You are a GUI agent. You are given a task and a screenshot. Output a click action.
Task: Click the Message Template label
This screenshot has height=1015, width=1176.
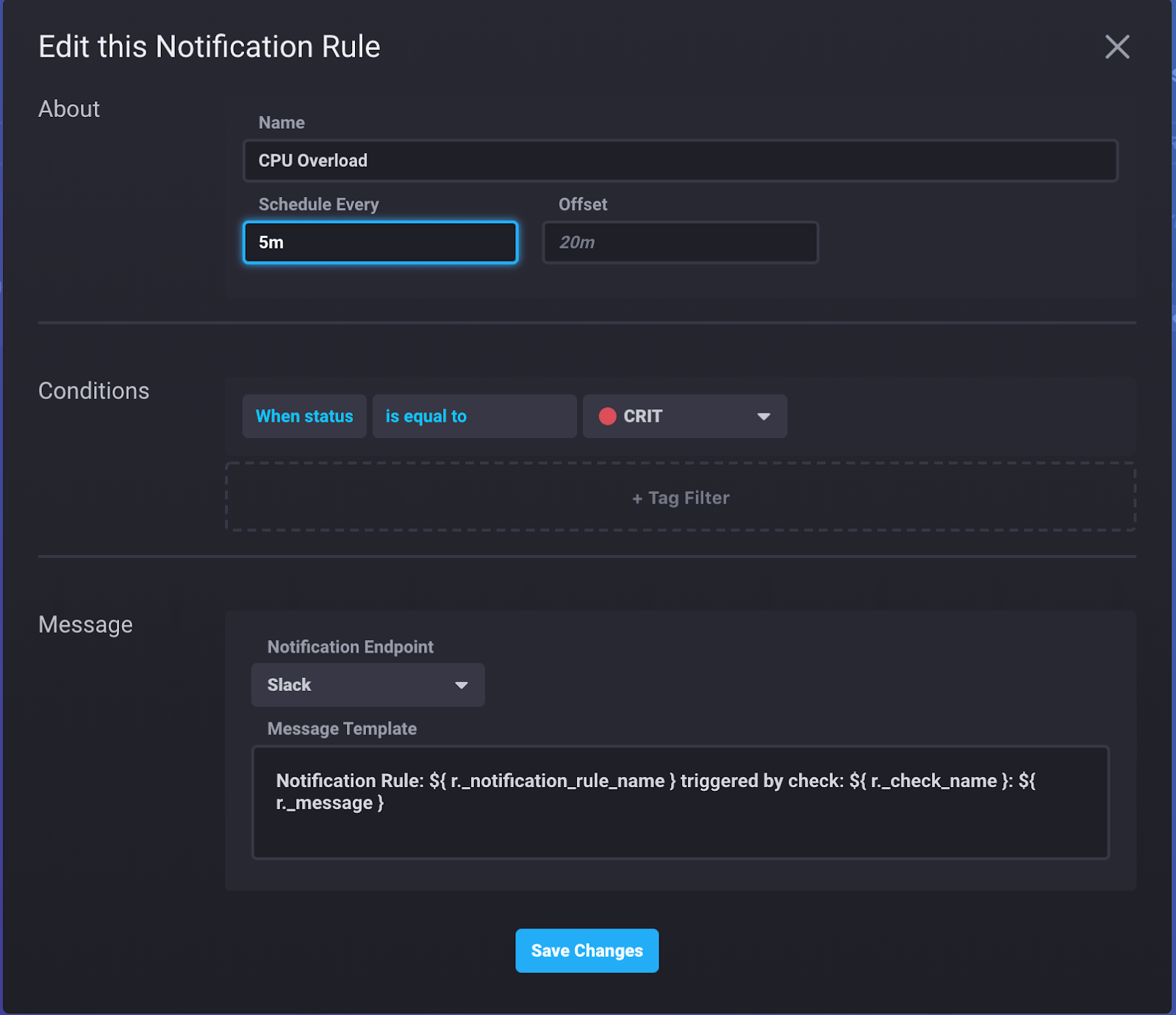[342, 728]
